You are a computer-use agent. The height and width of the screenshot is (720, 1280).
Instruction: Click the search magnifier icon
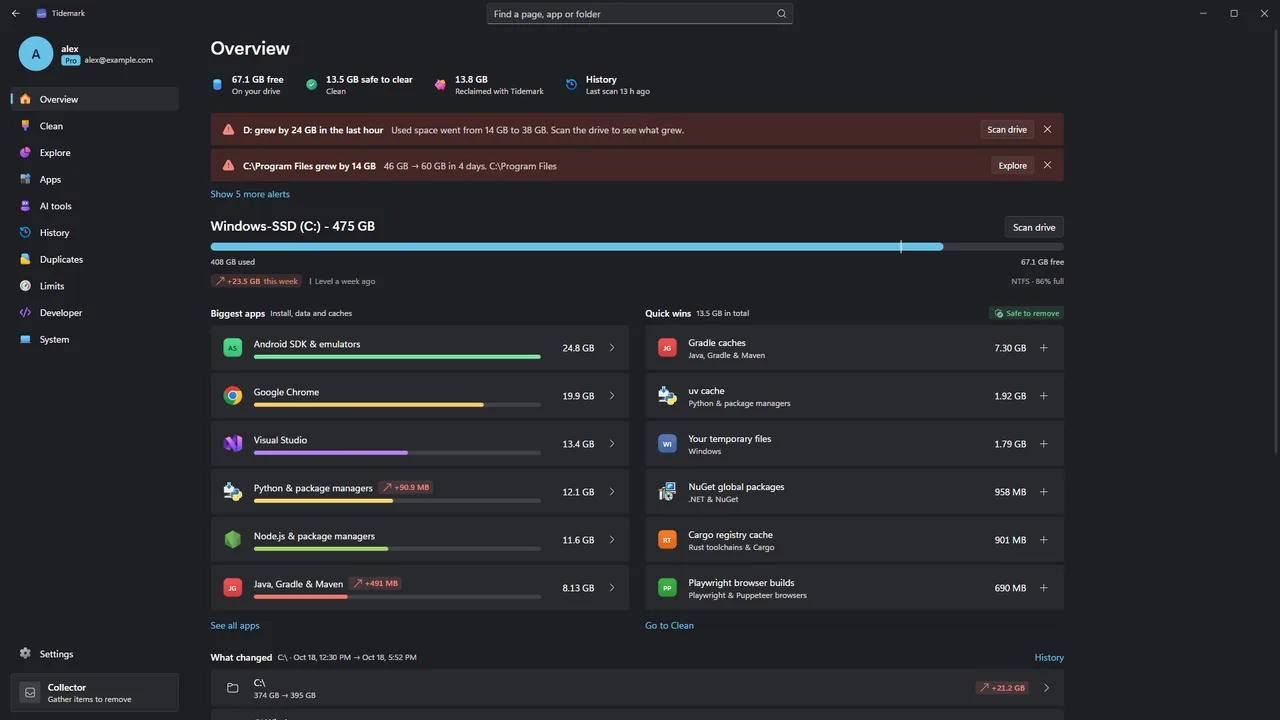(x=781, y=14)
